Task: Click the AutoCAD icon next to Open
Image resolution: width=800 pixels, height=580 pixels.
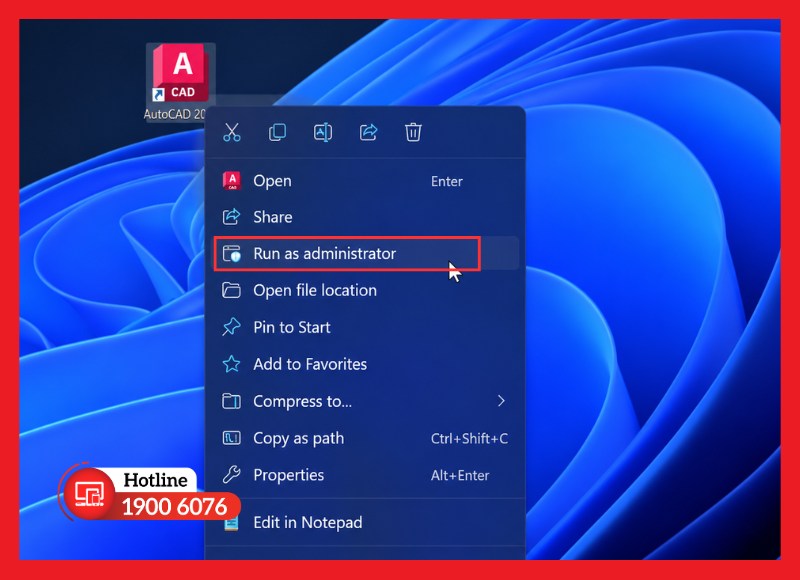Action: point(232,181)
